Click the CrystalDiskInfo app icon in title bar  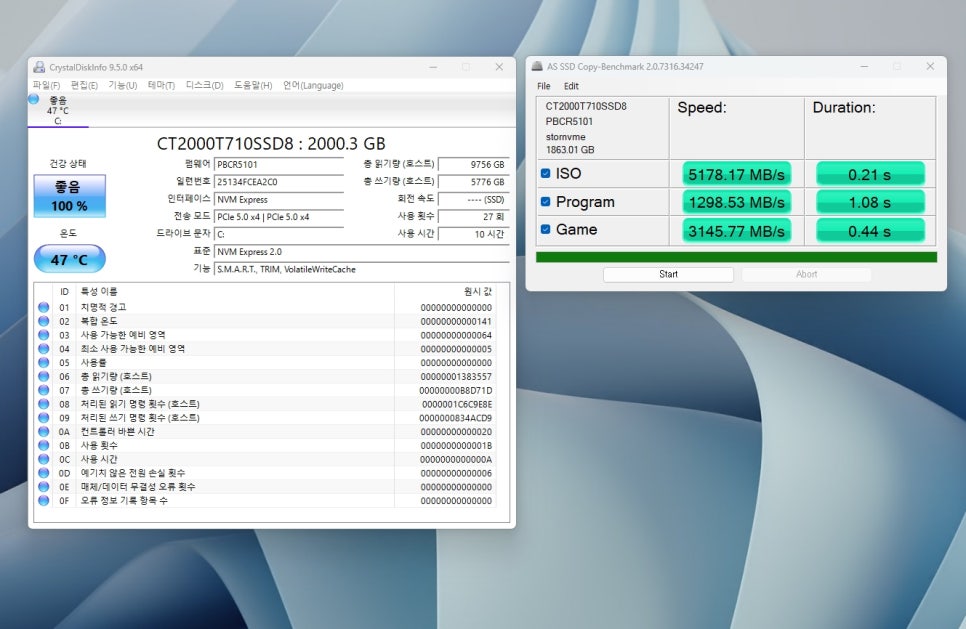click(x=39, y=67)
